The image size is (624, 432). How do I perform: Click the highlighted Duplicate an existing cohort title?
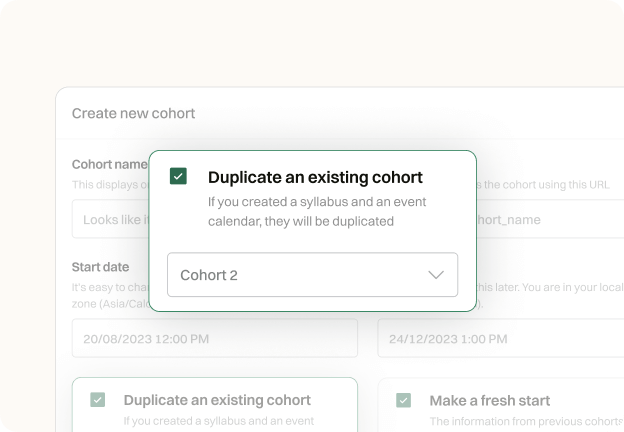click(315, 177)
